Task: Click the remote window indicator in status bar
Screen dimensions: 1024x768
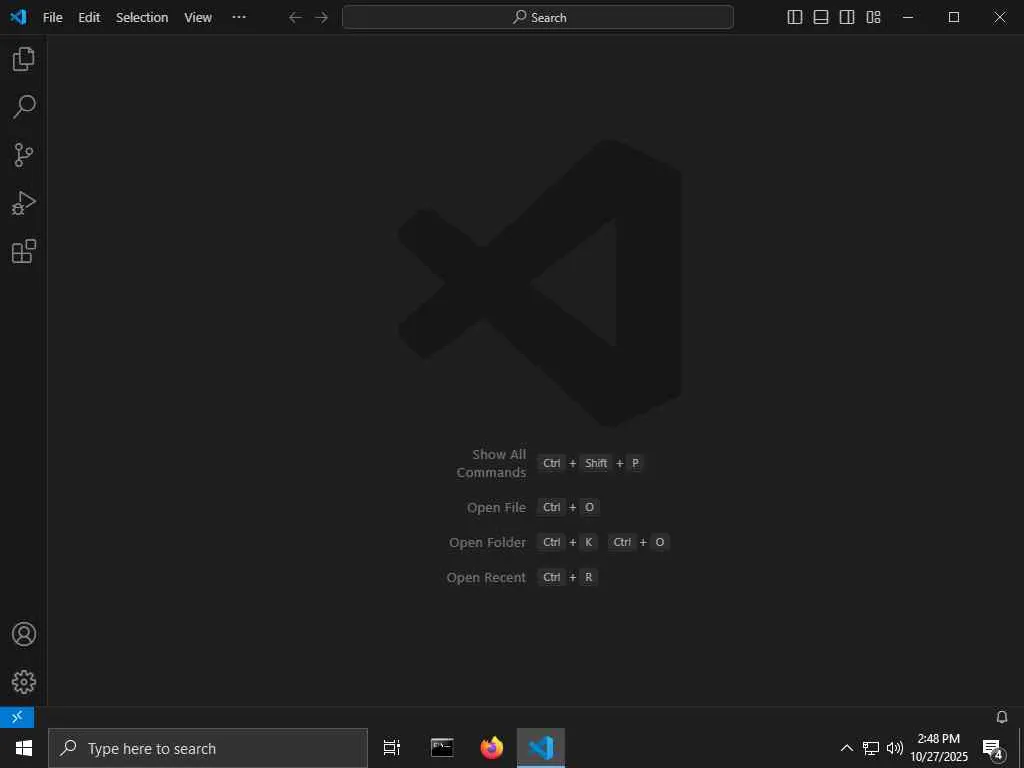Action: pos(17,717)
